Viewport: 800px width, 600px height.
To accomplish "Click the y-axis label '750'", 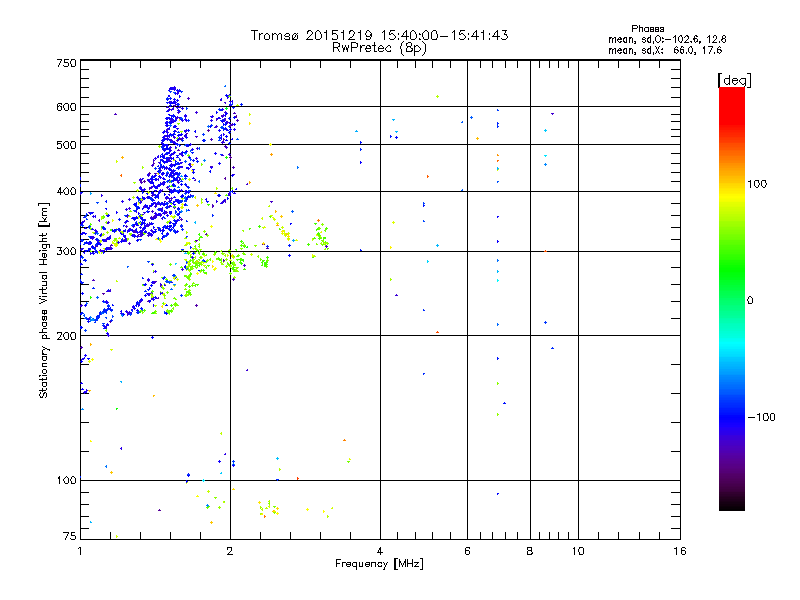I will click(x=66, y=63).
